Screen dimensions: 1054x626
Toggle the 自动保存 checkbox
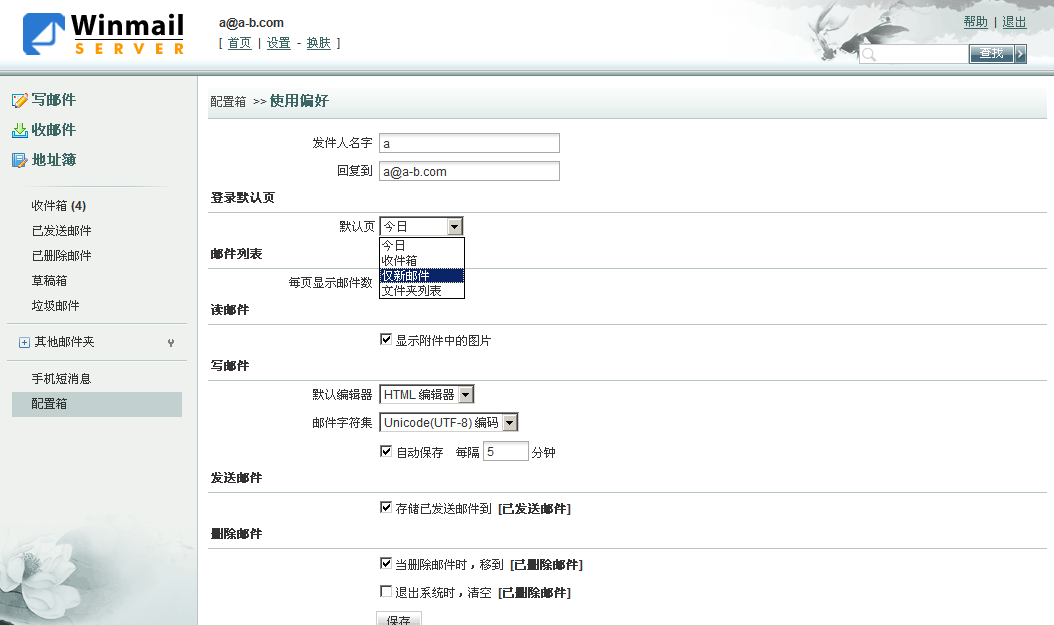click(386, 451)
